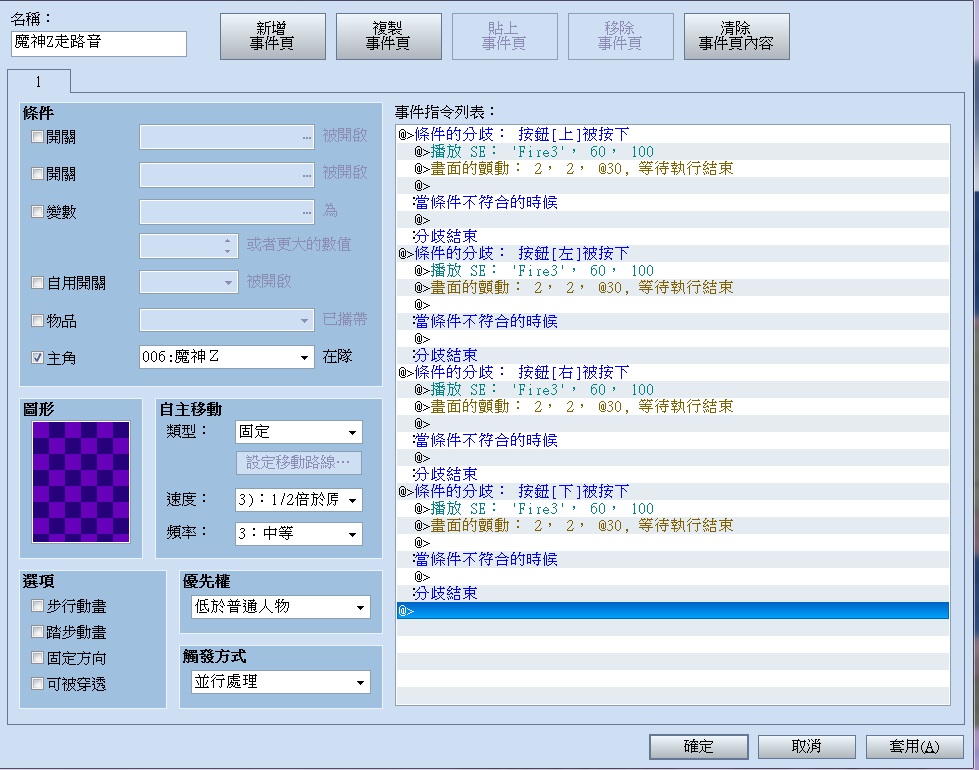Open the 頻率 dropdown showing 3：中等
979x770 pixels.
(298, 533)
